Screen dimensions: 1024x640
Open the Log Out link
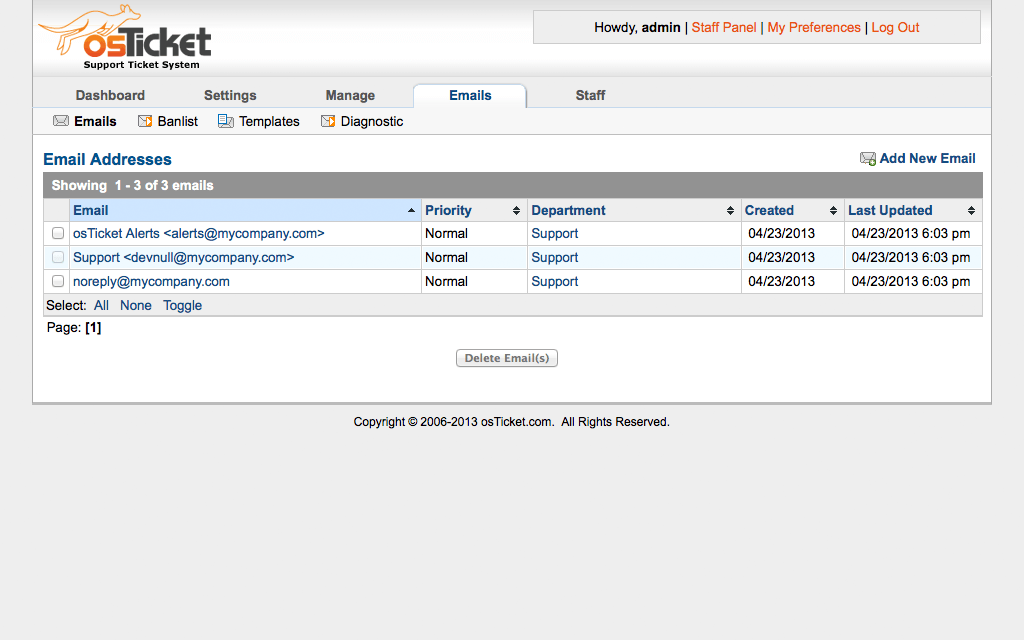[x=895, y=27]
